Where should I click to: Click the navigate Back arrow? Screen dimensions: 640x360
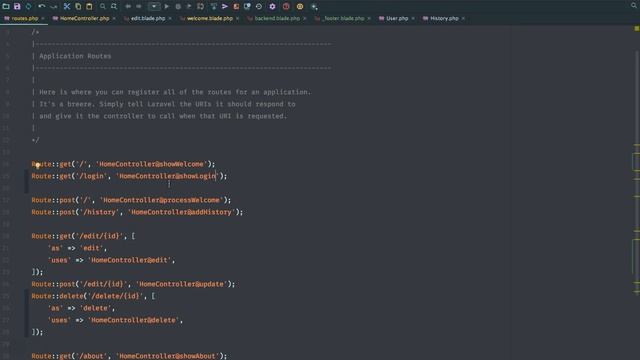click(128, 7)
